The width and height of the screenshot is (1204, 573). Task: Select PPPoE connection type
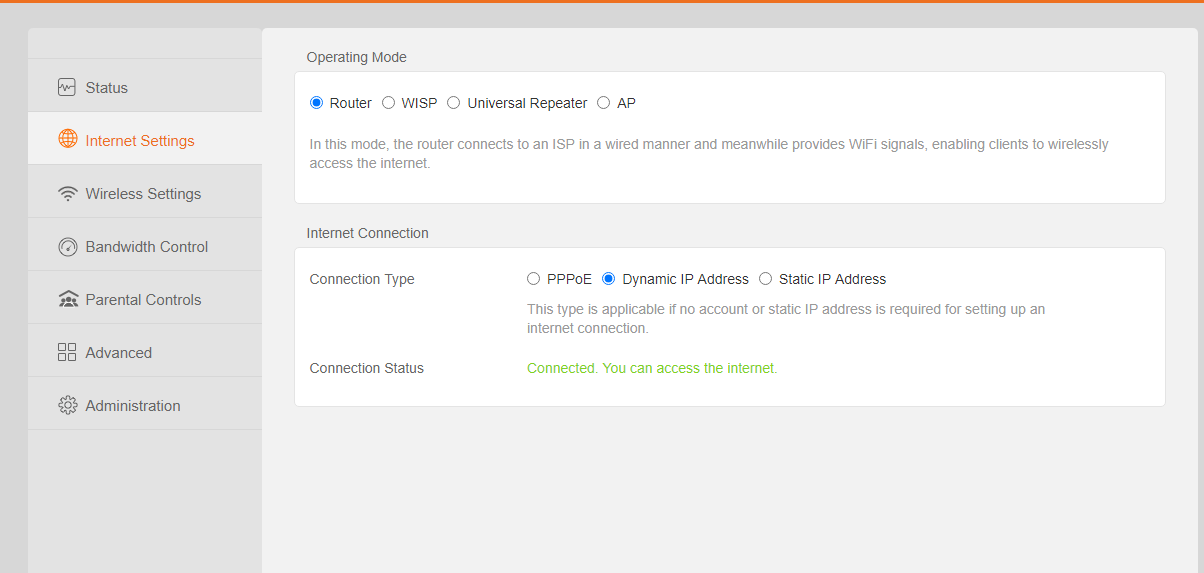coord(534,279)
